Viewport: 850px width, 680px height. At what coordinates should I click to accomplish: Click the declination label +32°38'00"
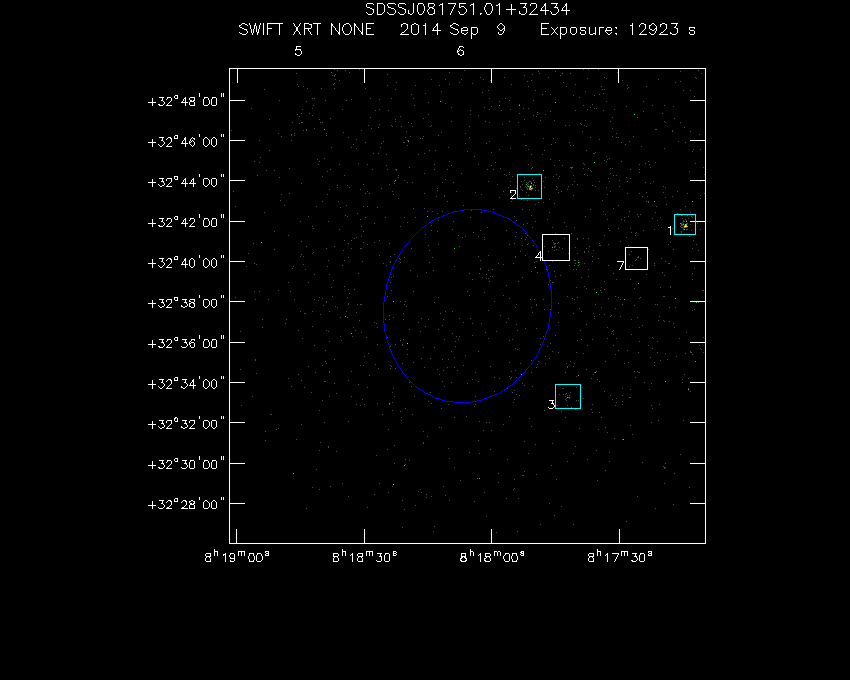click(x=186, y=303)
